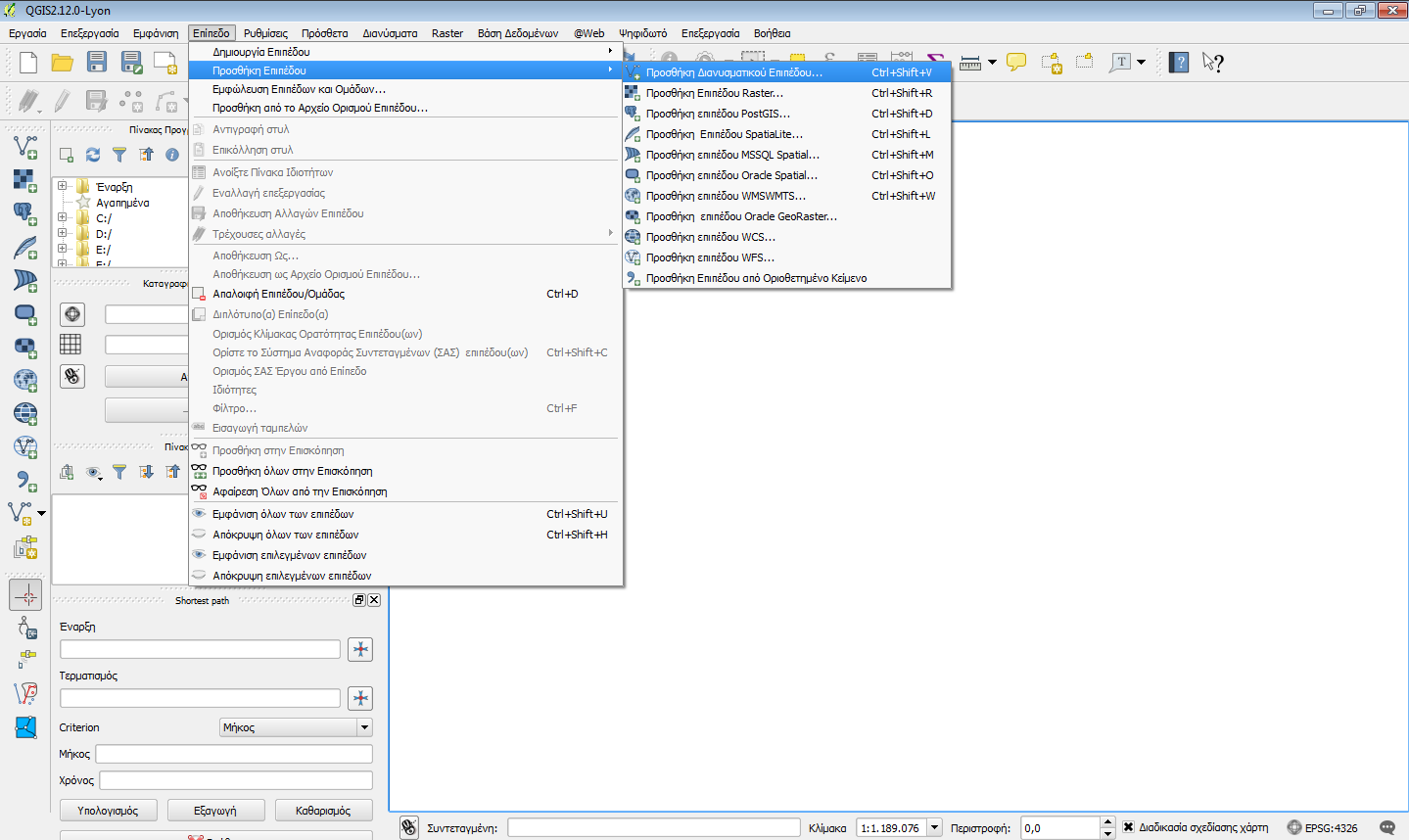Select Προσθήκη Διανυσματικού Επιπέδου menu entry
1409x840 pixels.
[787, 72]
